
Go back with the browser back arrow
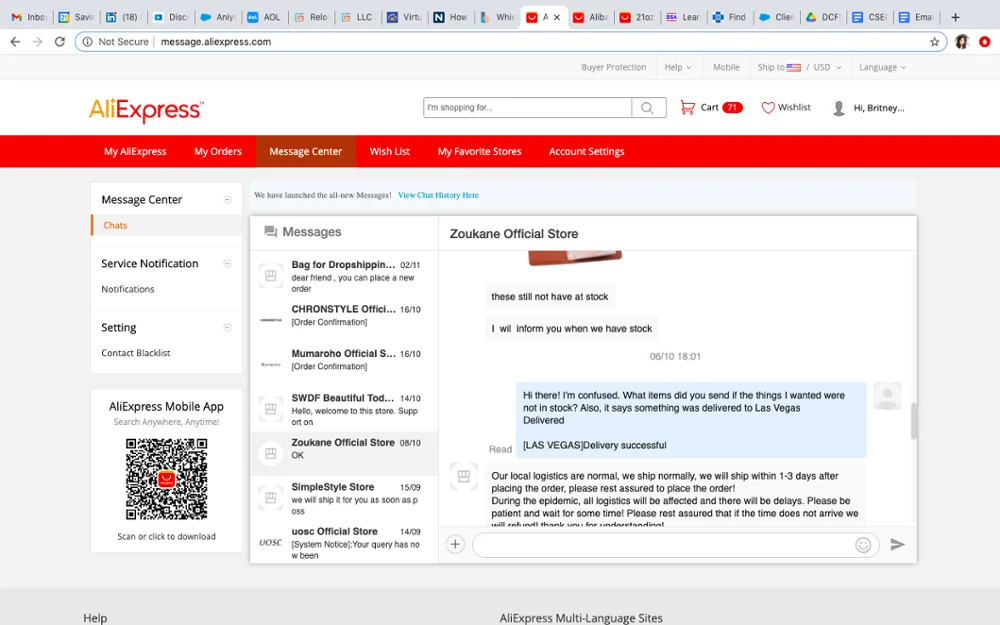click(15, 41)
